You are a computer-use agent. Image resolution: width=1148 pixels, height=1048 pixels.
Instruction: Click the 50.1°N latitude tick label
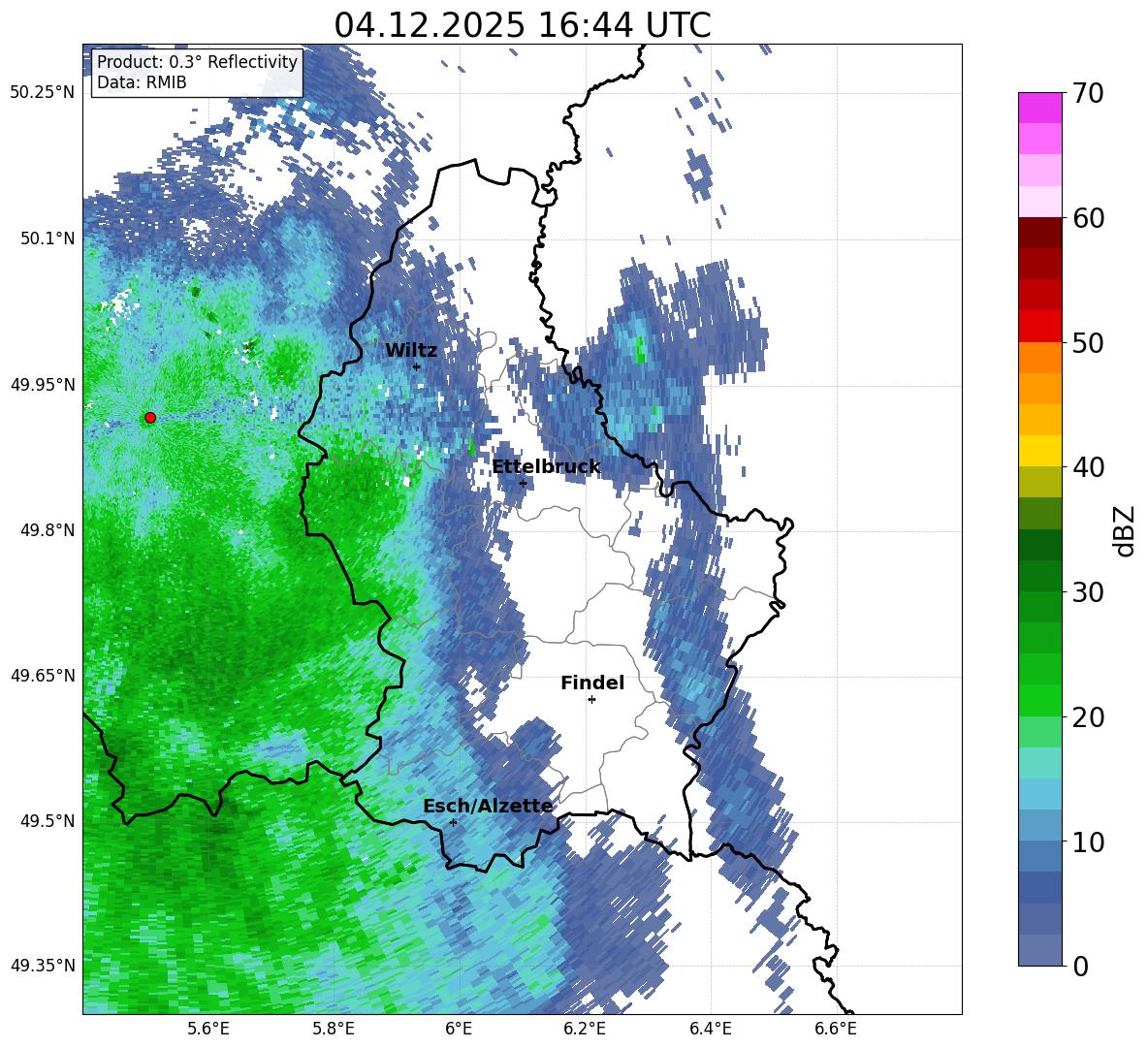point(47,238)
